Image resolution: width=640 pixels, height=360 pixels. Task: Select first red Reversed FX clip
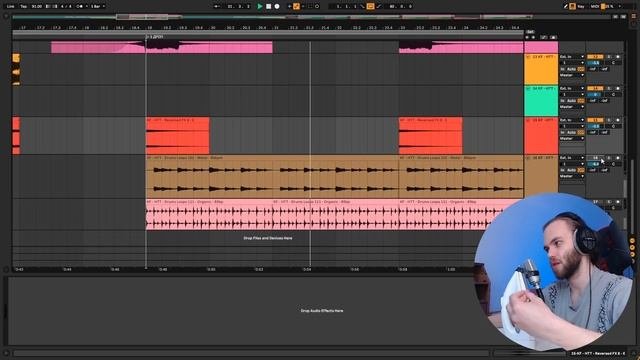pos(178,136)
